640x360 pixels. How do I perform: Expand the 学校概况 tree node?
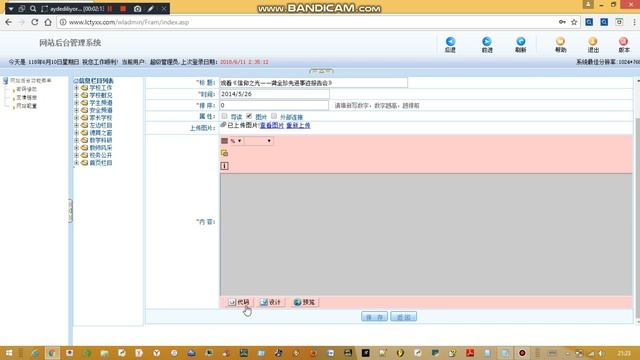76,95
